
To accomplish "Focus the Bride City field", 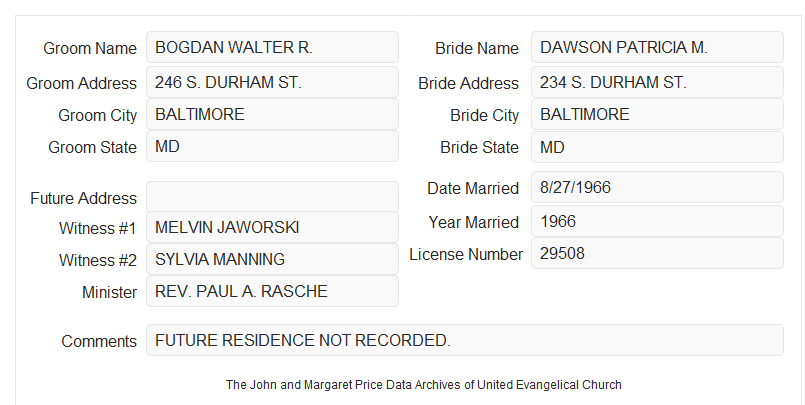I will (x=657, y=114).
